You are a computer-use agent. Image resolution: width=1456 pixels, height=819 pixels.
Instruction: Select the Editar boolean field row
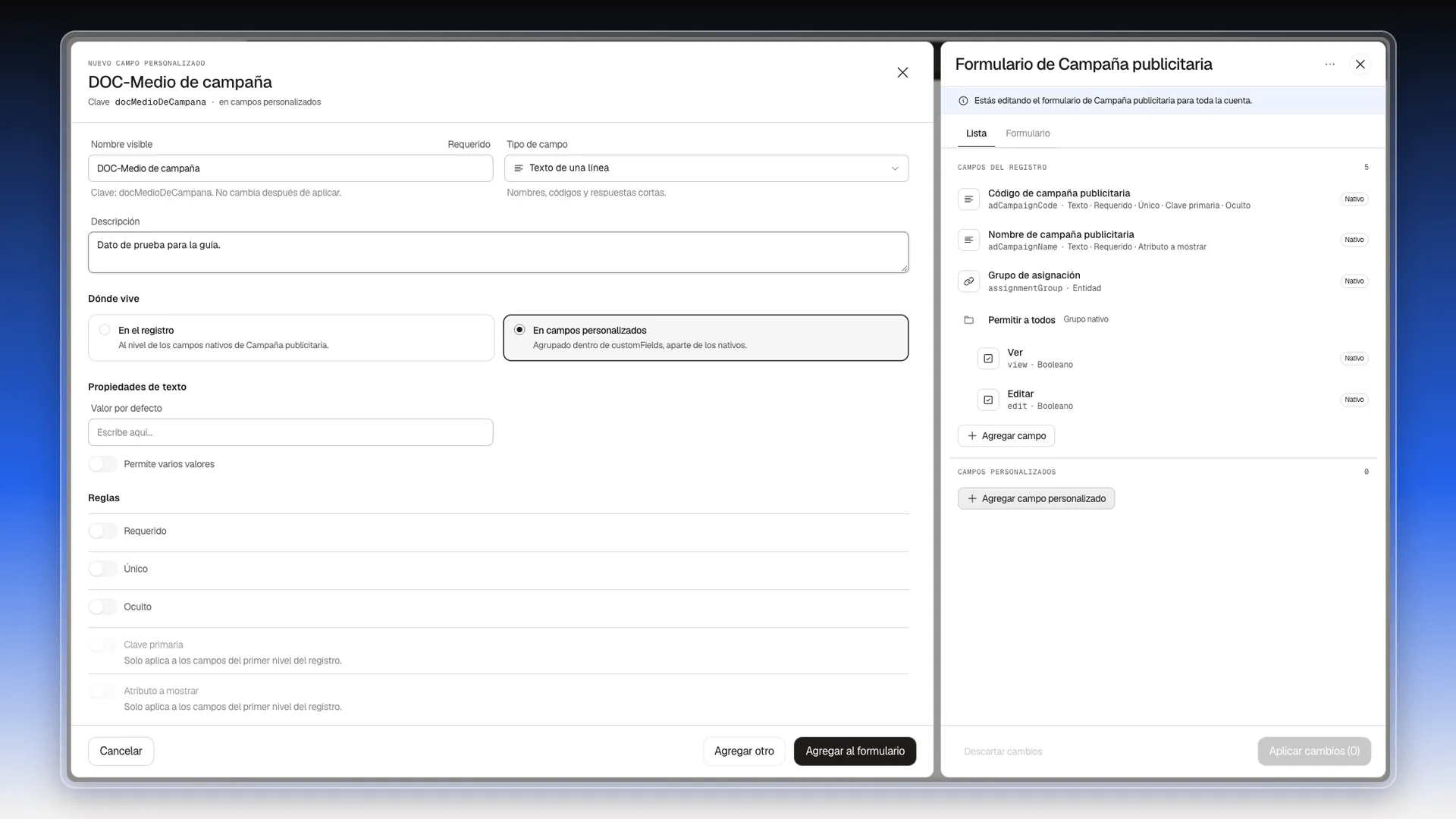[x=1173, y=400]
